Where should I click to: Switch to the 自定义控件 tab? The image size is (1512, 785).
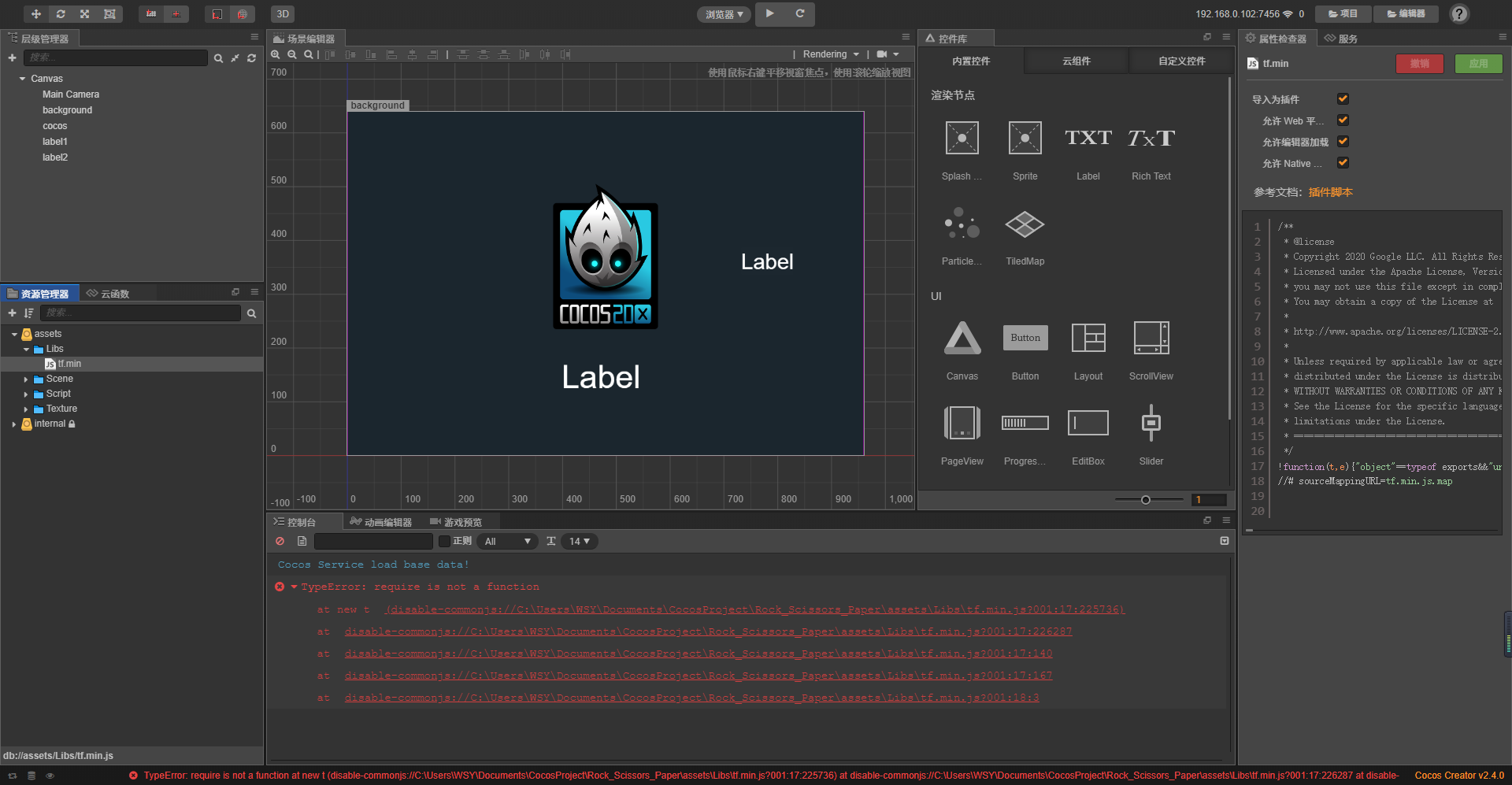[x=1181, y=61]
